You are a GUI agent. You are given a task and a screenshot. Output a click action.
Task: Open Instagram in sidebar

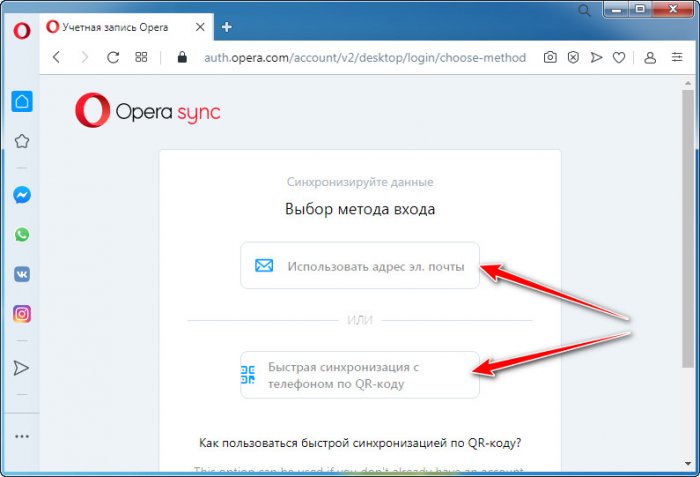(22, 314)
